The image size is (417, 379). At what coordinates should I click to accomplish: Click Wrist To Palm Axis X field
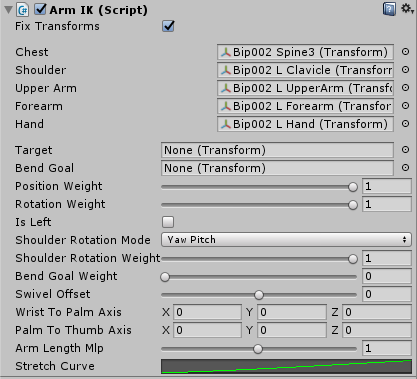tap(207, 312)
